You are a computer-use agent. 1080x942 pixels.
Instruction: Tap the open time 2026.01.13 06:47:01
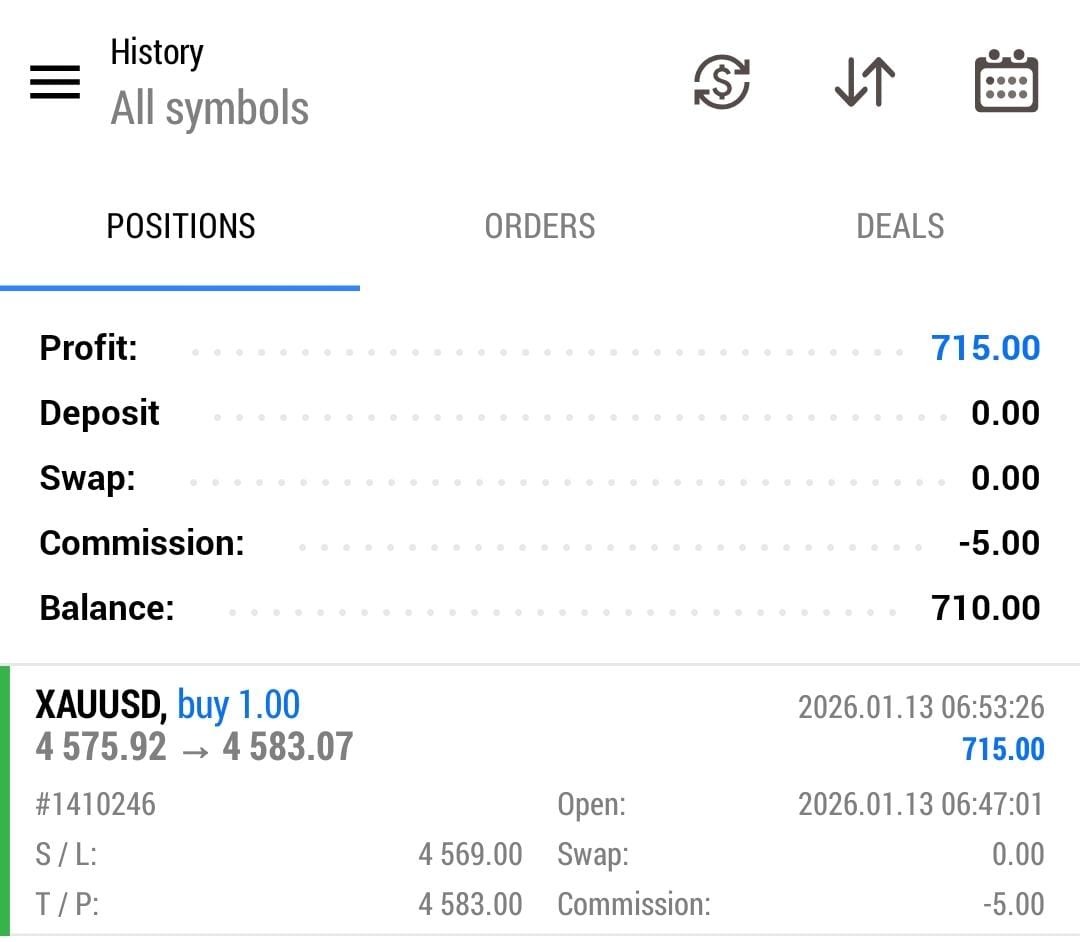[x=921, y=804]
